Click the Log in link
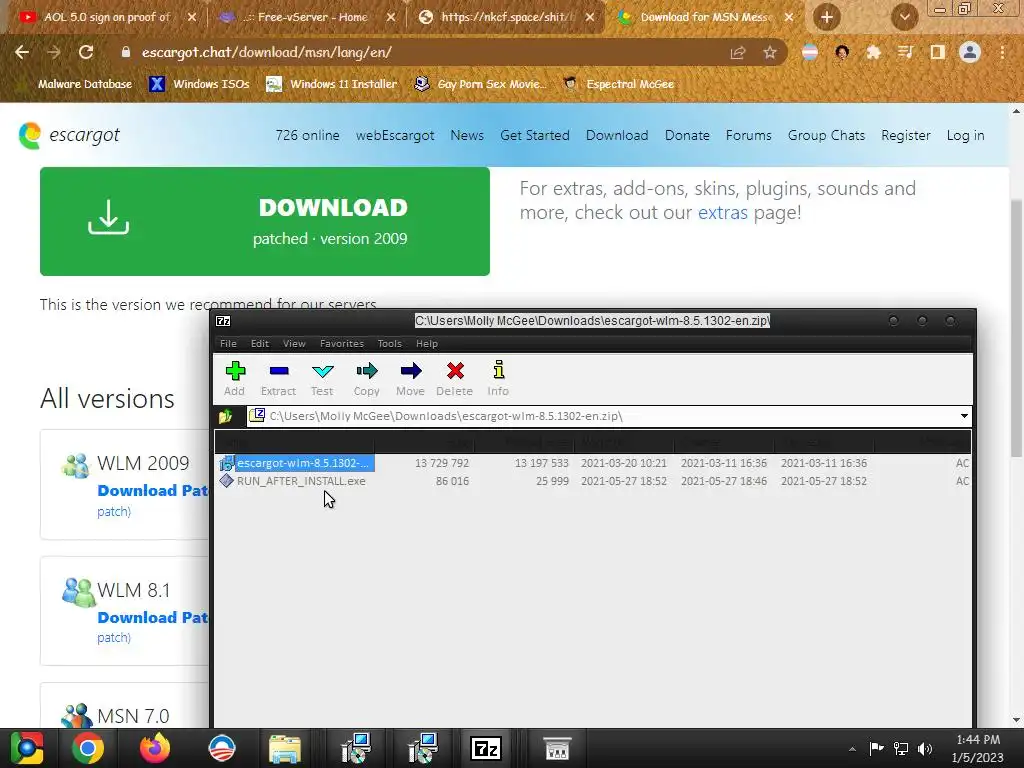This screenshot has width=1024, height=768. pyautogui.click(x=965, y=135)
